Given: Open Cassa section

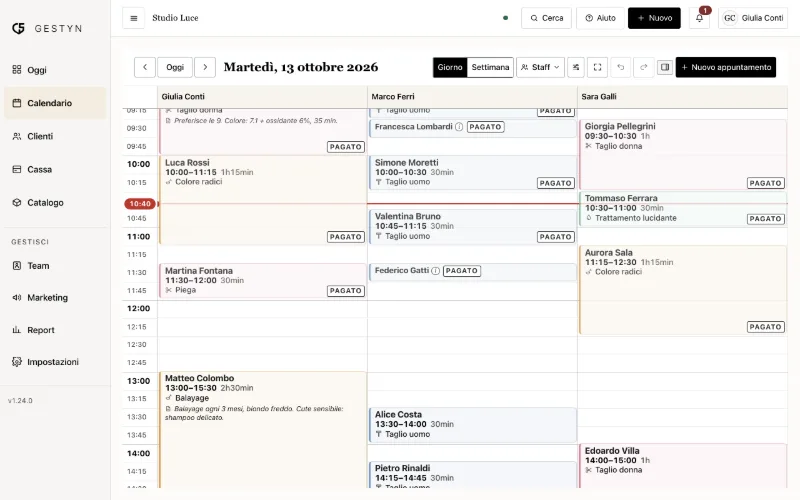Looking at the screenshot, I should (55, 169).
